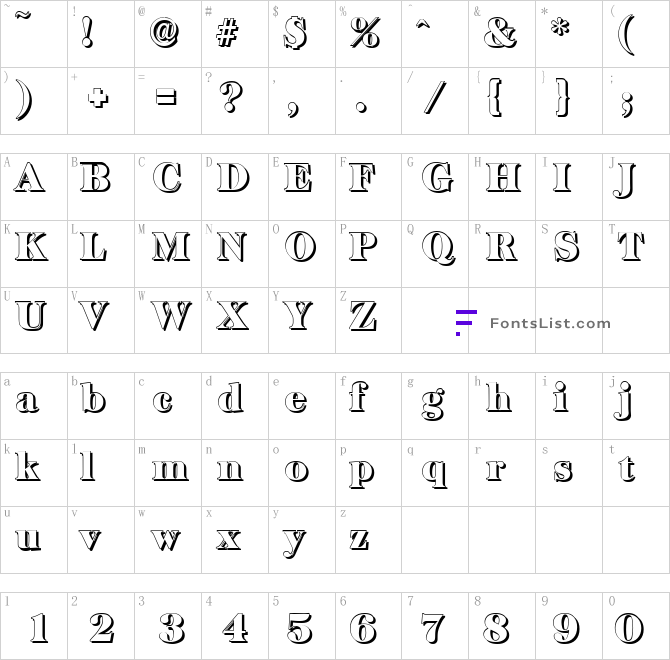Select the plus sign glyph
The width and height of the screenshot is (670, 660).
coord(98,98)
